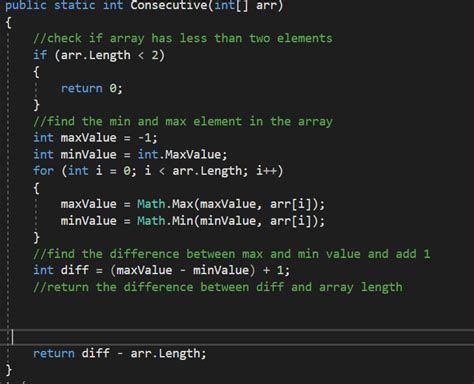This screenshot has width=474, height=384.
Task: Click the 'int diff' declaration line
Action: [161, 270]
